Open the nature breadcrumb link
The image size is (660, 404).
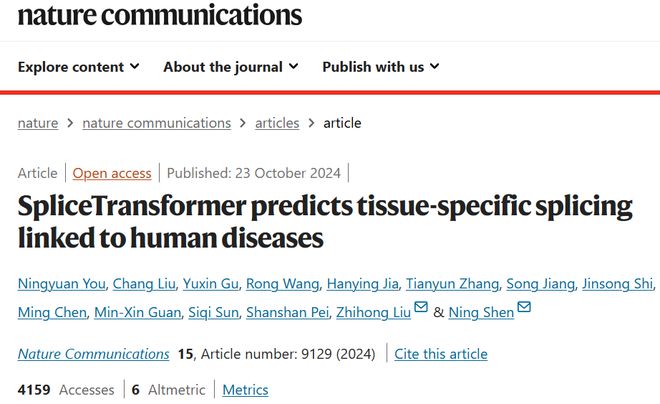(x=38, y=123)
